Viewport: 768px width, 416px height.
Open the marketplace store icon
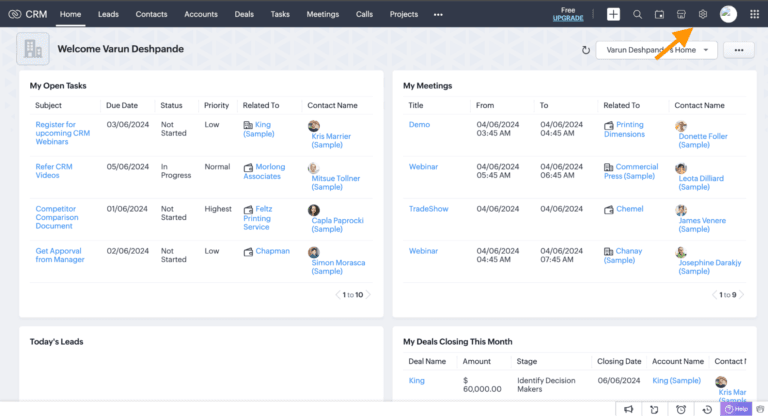tap(681, 14)
